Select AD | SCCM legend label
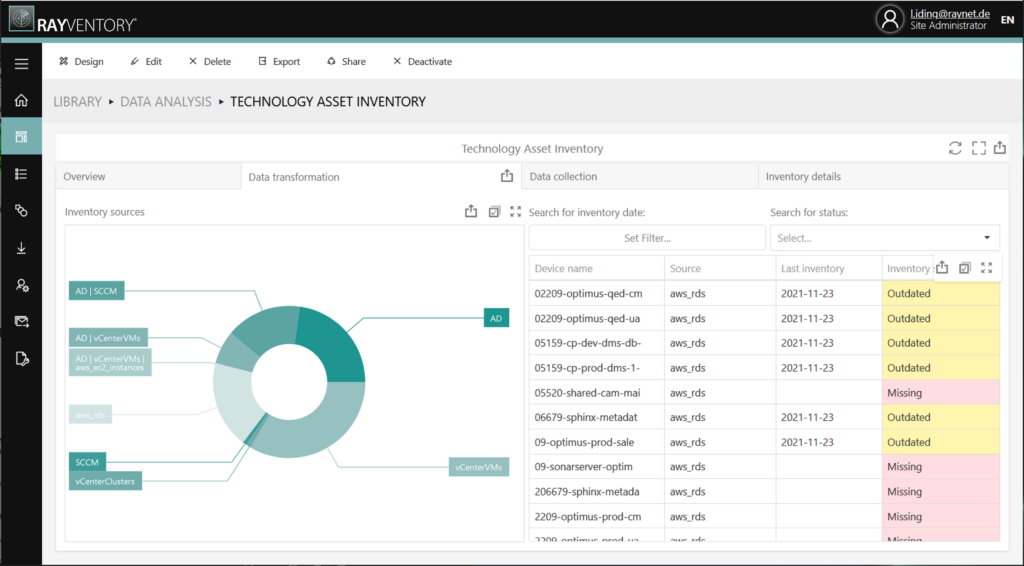The width and height of the screenshot is (1024, 566). pyautogui.click(x=97, y=291)
